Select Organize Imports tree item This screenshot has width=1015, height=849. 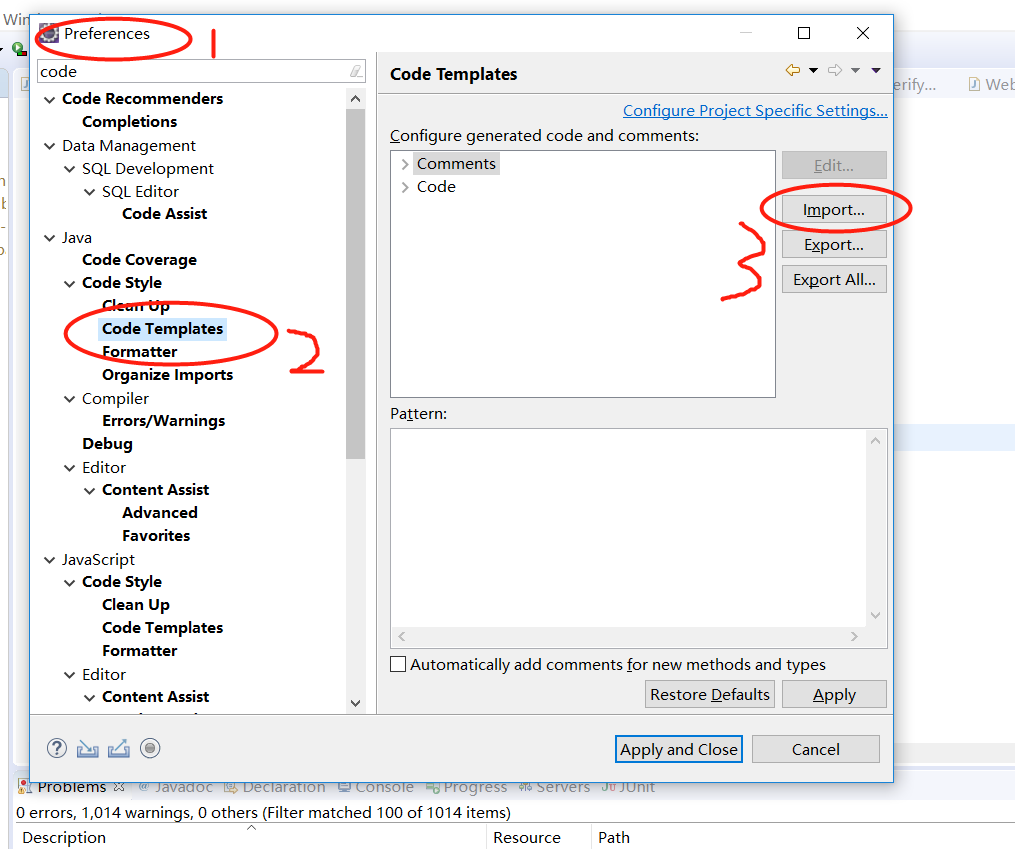click(167, 375)
